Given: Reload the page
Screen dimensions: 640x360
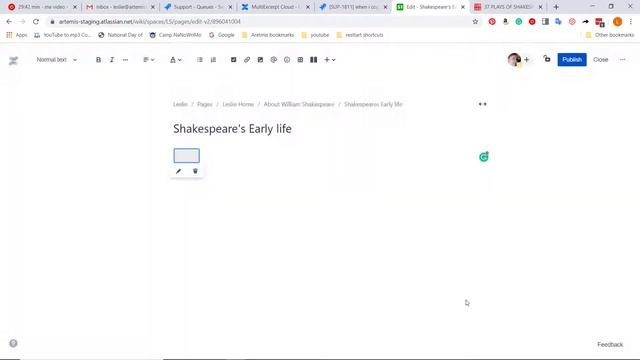Looking at the screenshot, I should click(x=36, y=22).
